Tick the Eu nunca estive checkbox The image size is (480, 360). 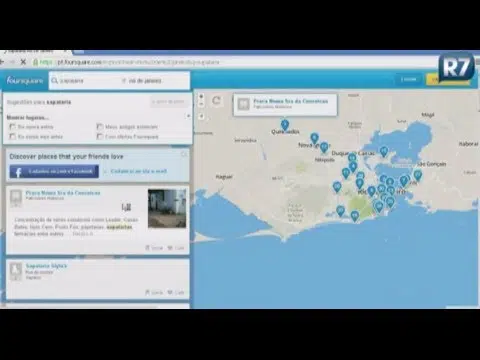click(13, 127)
